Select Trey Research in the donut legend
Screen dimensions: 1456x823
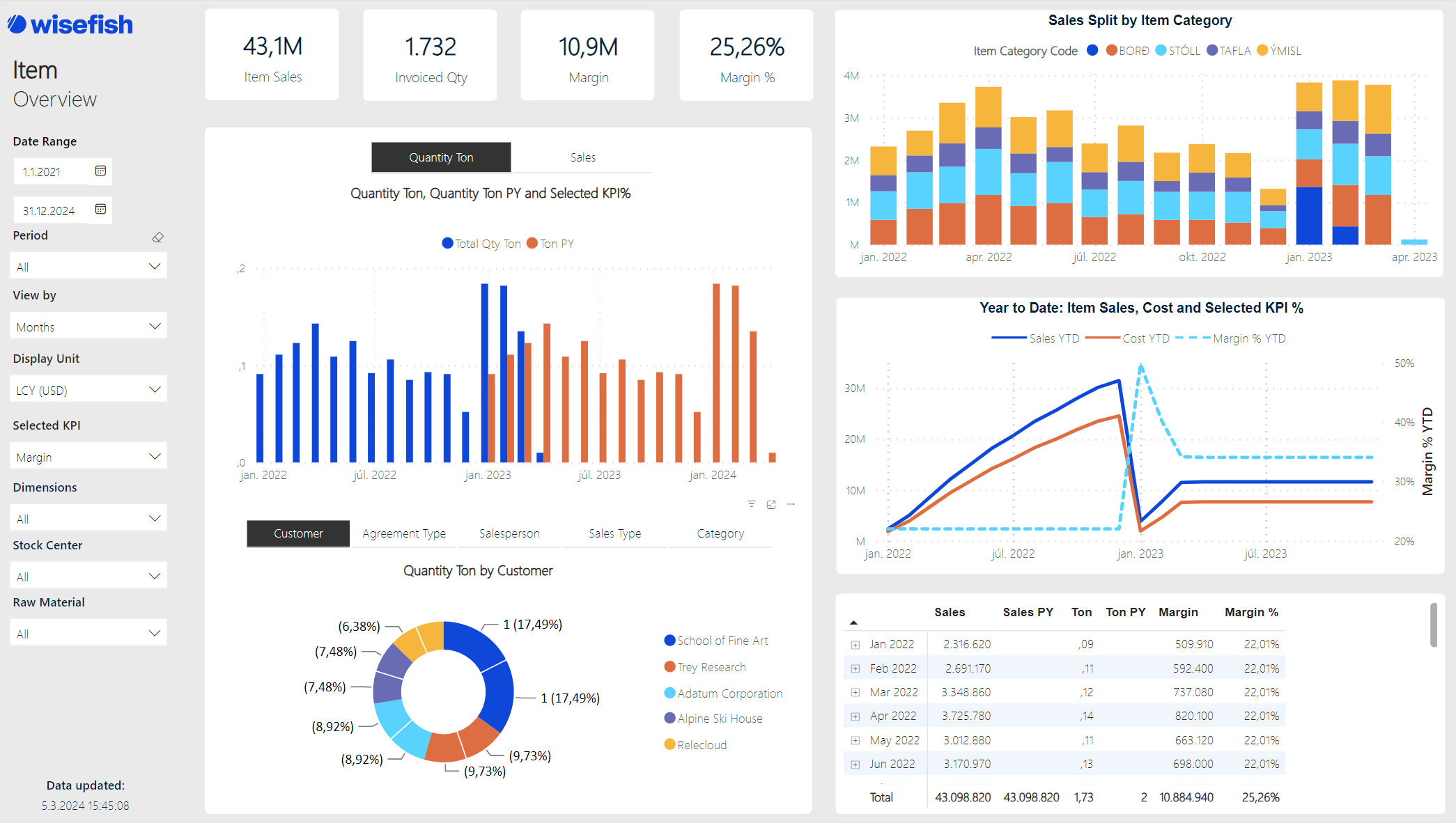pyautogui.click(x=711, y=666)
